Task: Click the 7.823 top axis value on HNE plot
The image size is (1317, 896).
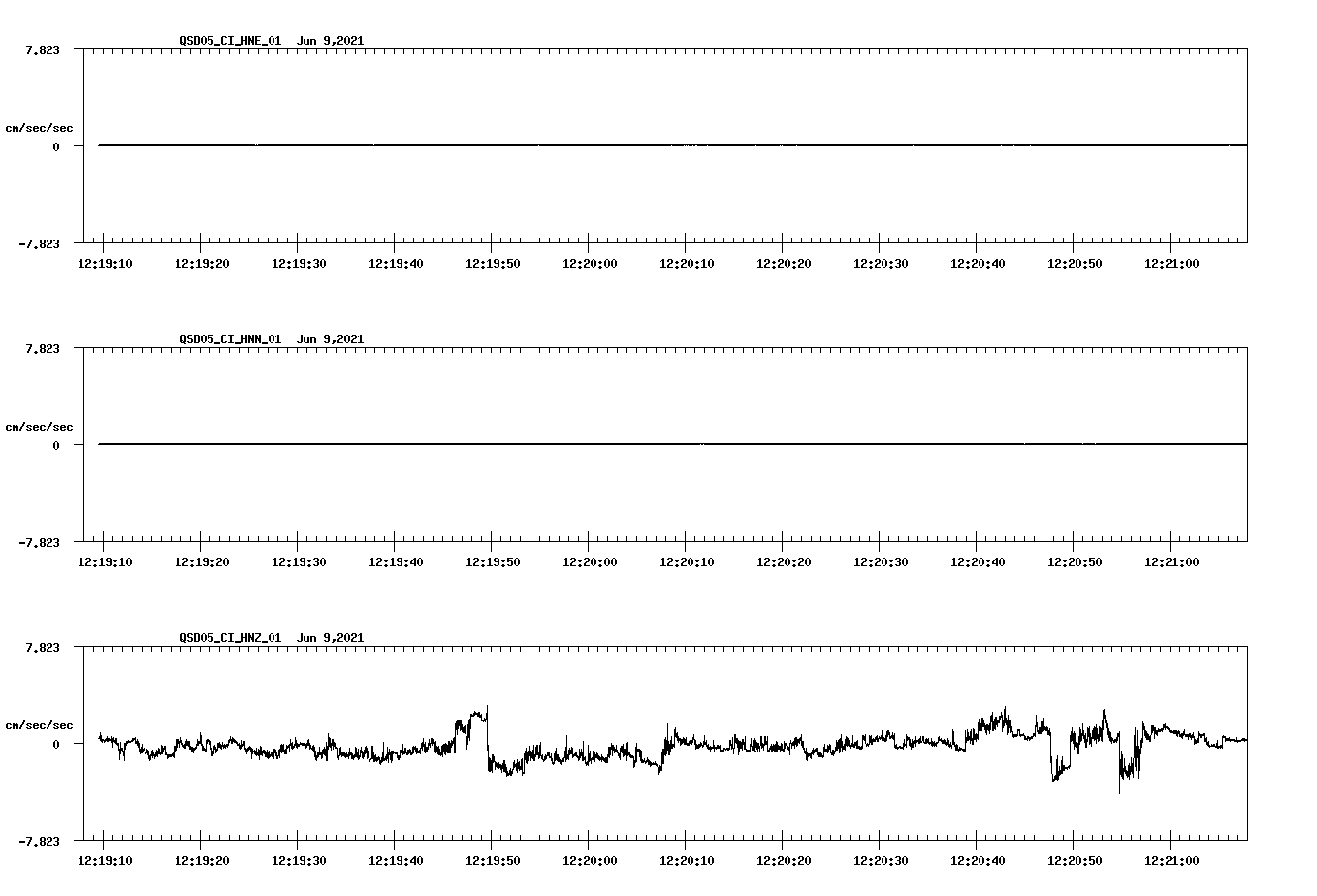Action: click(43, 50)
